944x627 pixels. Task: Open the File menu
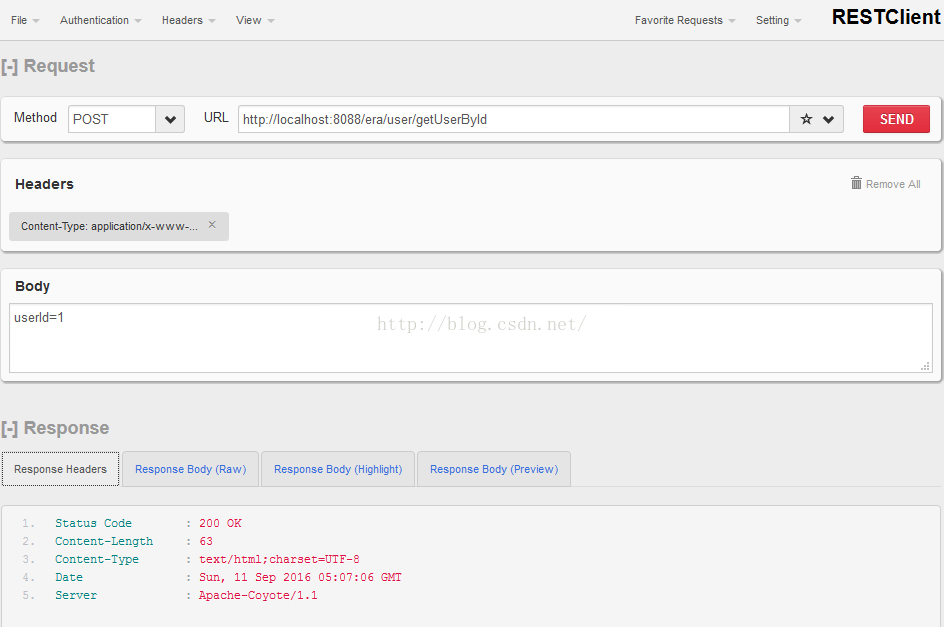(x=25, y=20)
